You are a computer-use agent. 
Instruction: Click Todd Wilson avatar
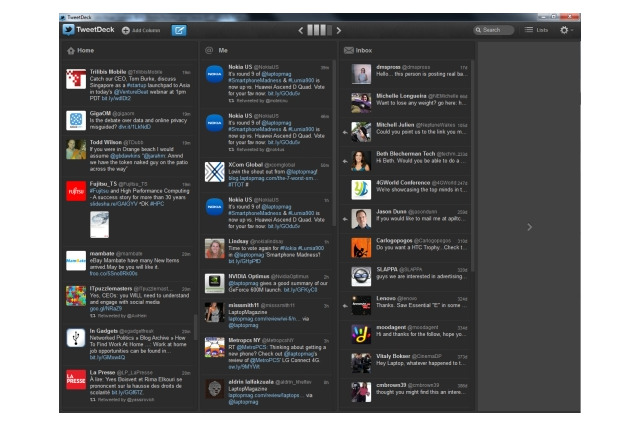coord(76,149)
